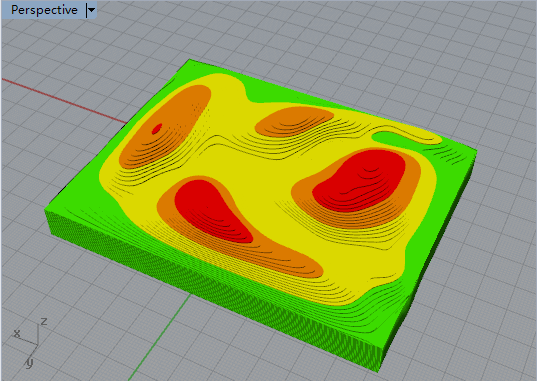The image size is (537, 381).
Task: Open the dropdown arrow beside Perspective
Action: point(91,10)
